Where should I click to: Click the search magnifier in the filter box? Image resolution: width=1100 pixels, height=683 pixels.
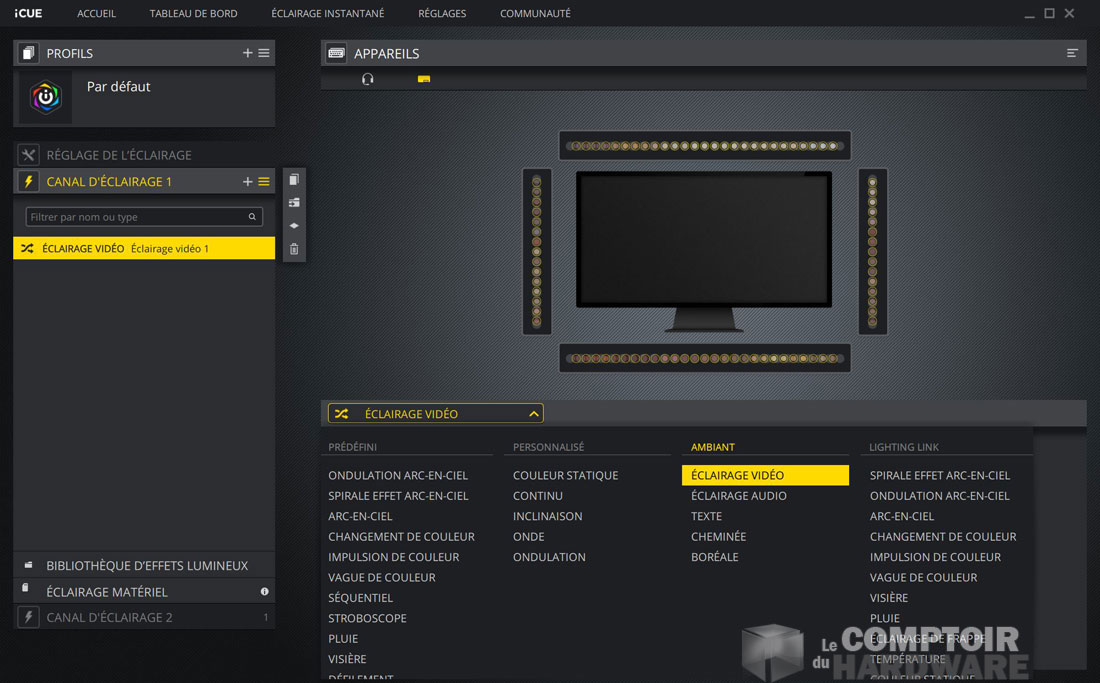coord(252,217)
